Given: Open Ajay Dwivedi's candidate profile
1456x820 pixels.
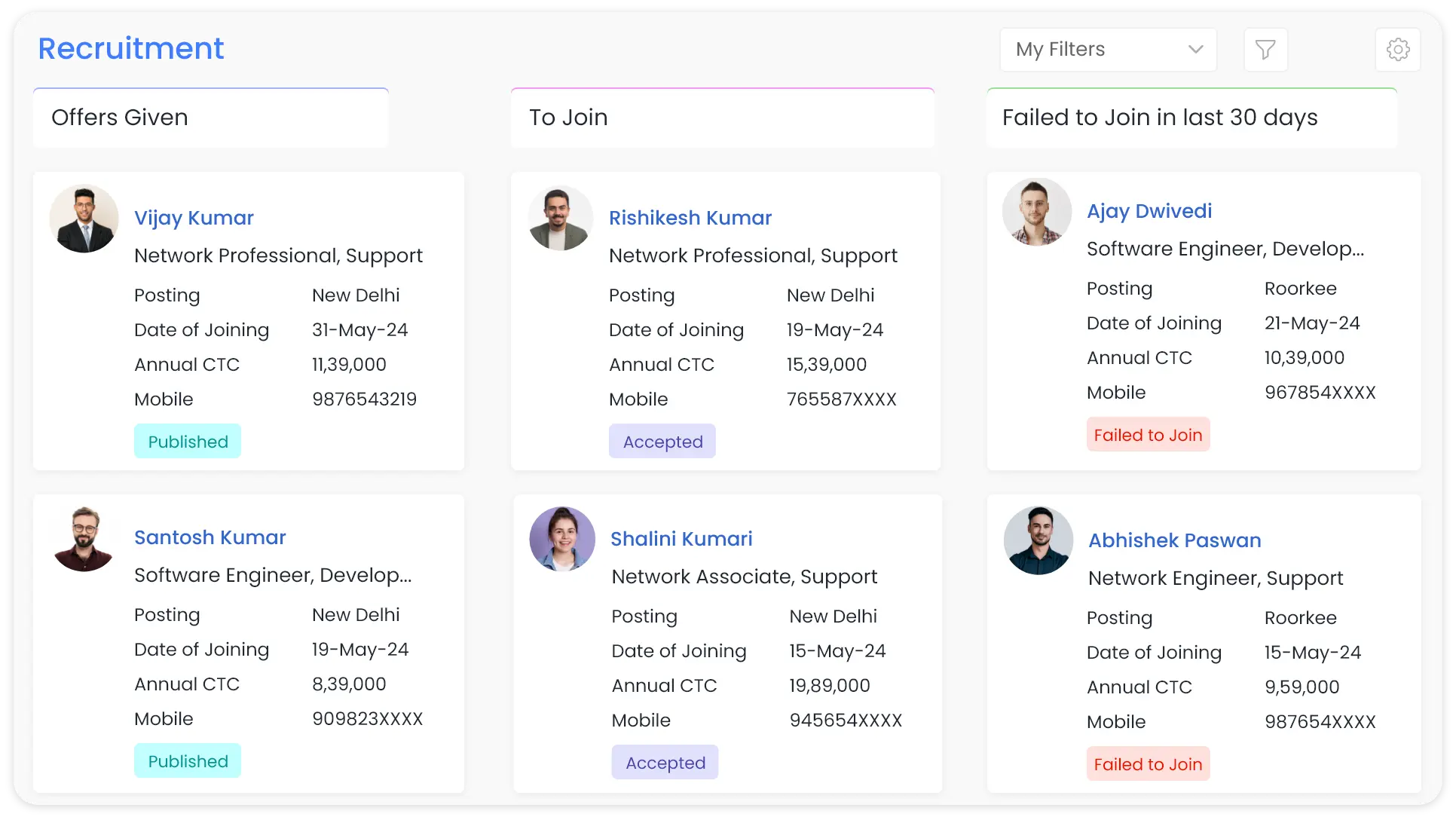Looking at the screenshot, I should (x=1149, y=211).
